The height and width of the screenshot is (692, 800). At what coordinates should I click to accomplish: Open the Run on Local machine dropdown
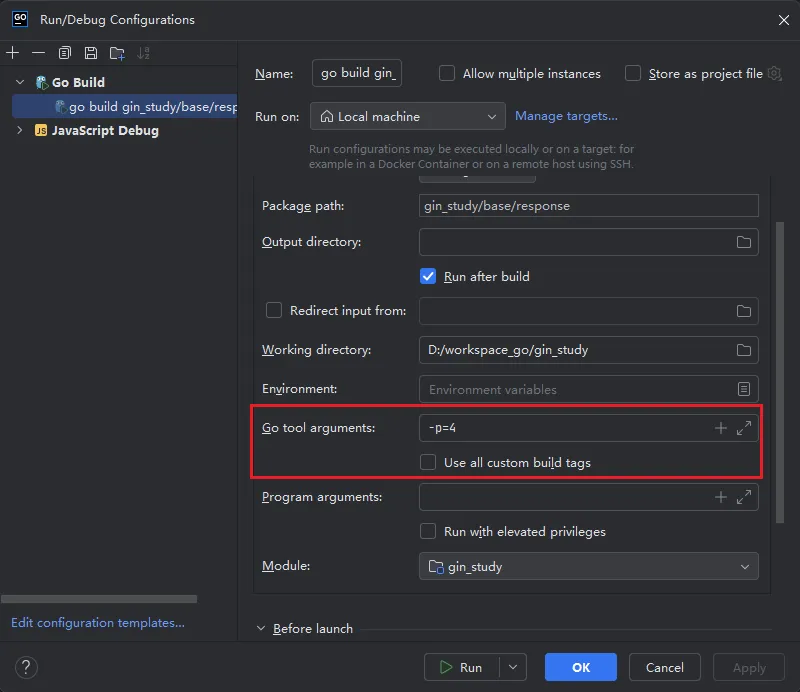pyautogui.click(x=408, y=117)
